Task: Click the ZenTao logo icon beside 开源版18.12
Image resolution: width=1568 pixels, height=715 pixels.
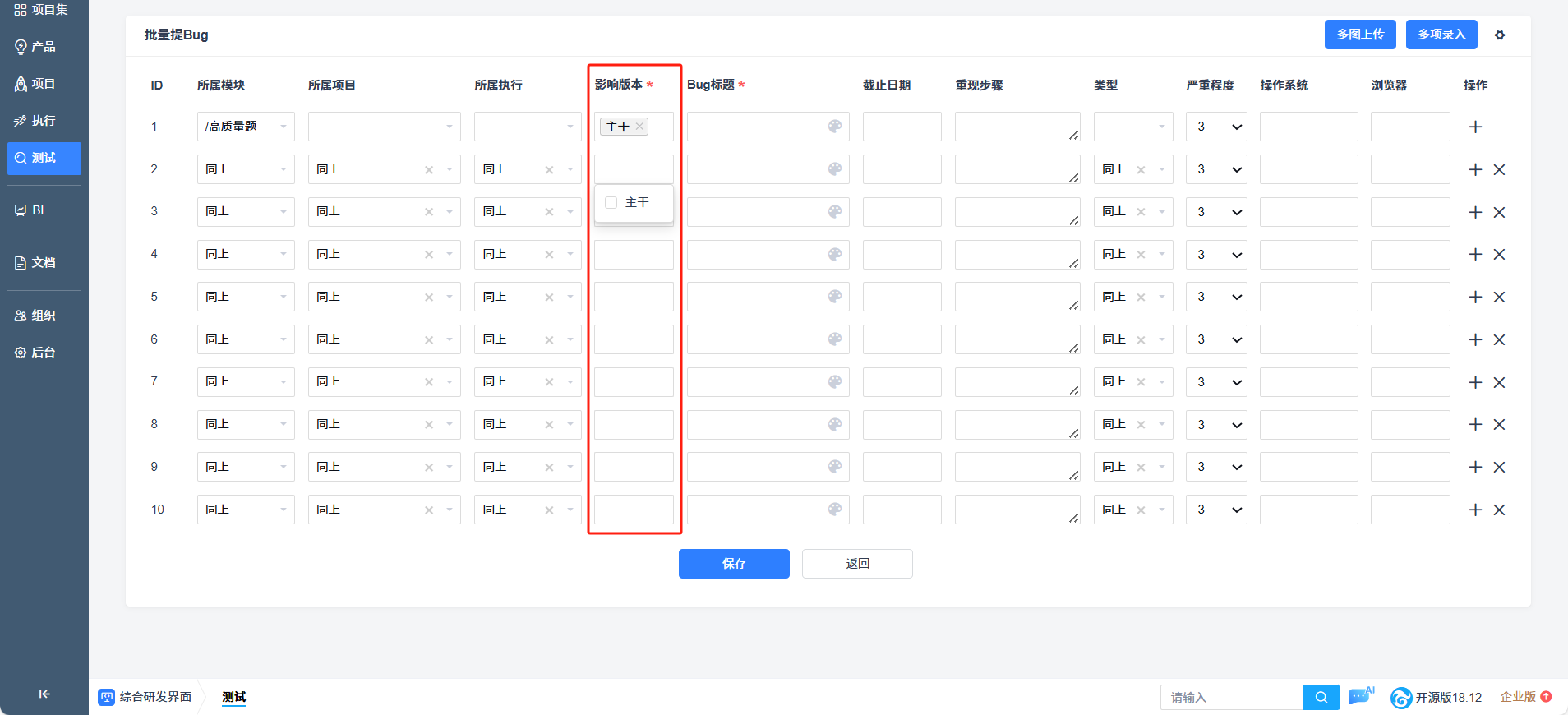Action: 1400,698
